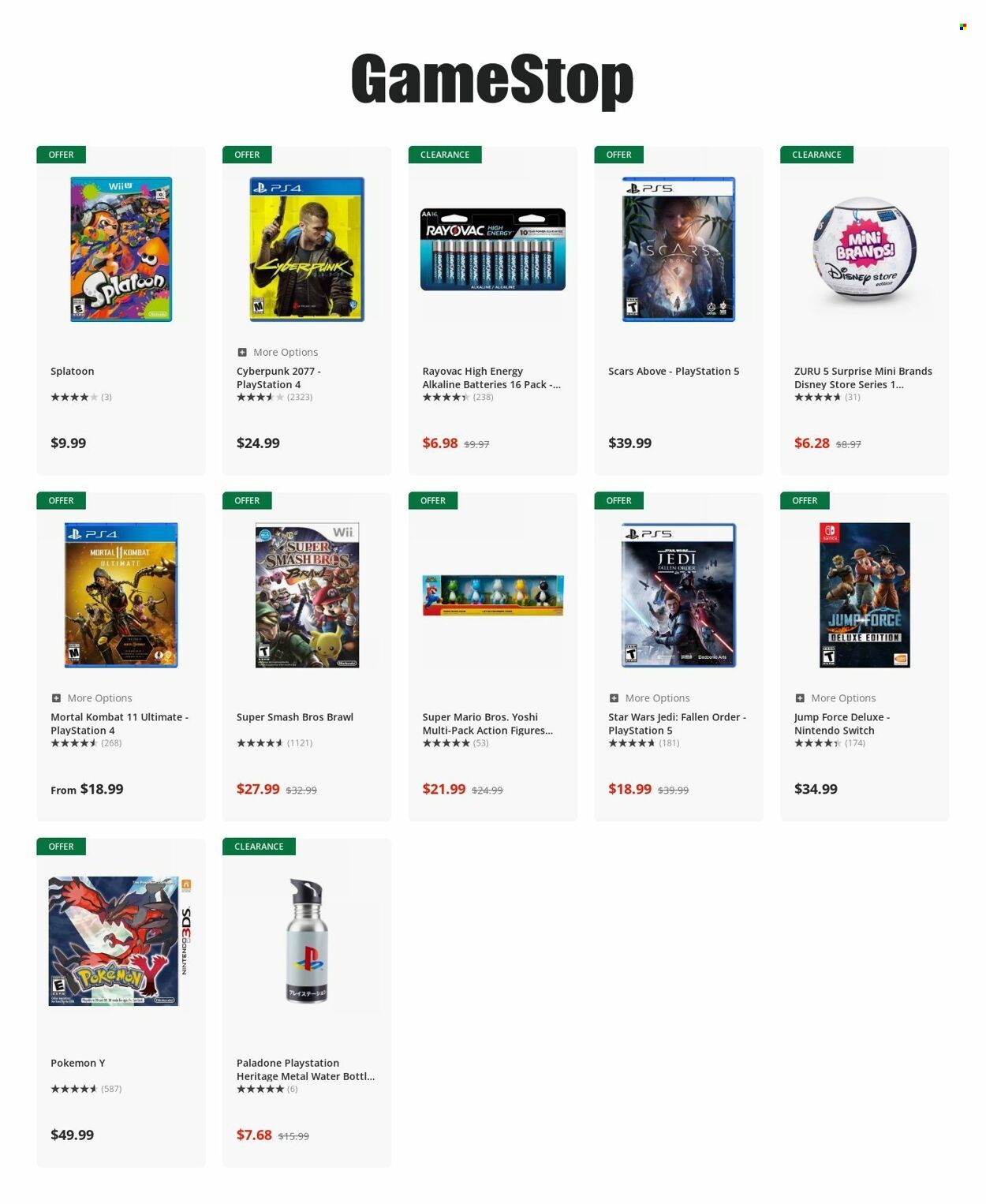
Task: Expand More Options for Star Wars Jedi
Action: click(x=649, y=698)
